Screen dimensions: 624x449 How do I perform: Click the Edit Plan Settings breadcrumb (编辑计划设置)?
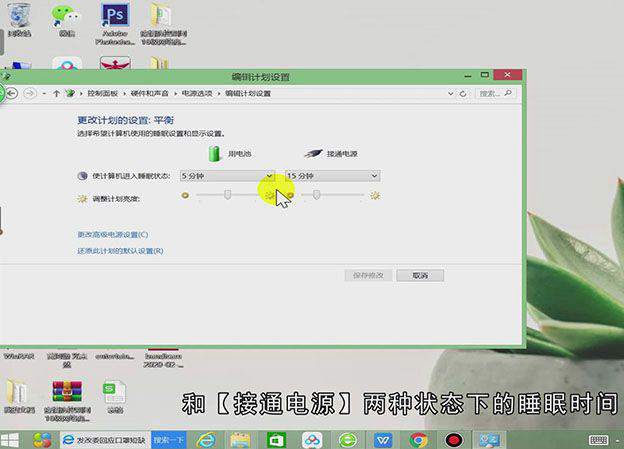(248, 94)
